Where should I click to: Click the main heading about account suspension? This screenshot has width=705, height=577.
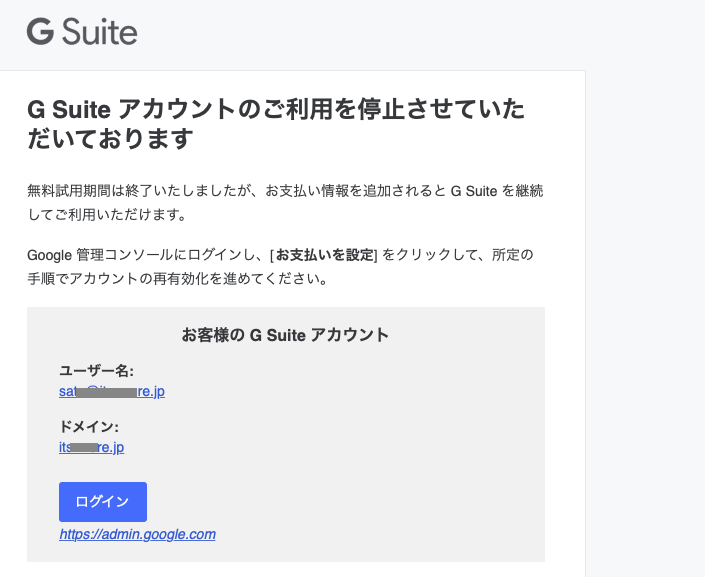pyautogui.click(x=275, y=109)
